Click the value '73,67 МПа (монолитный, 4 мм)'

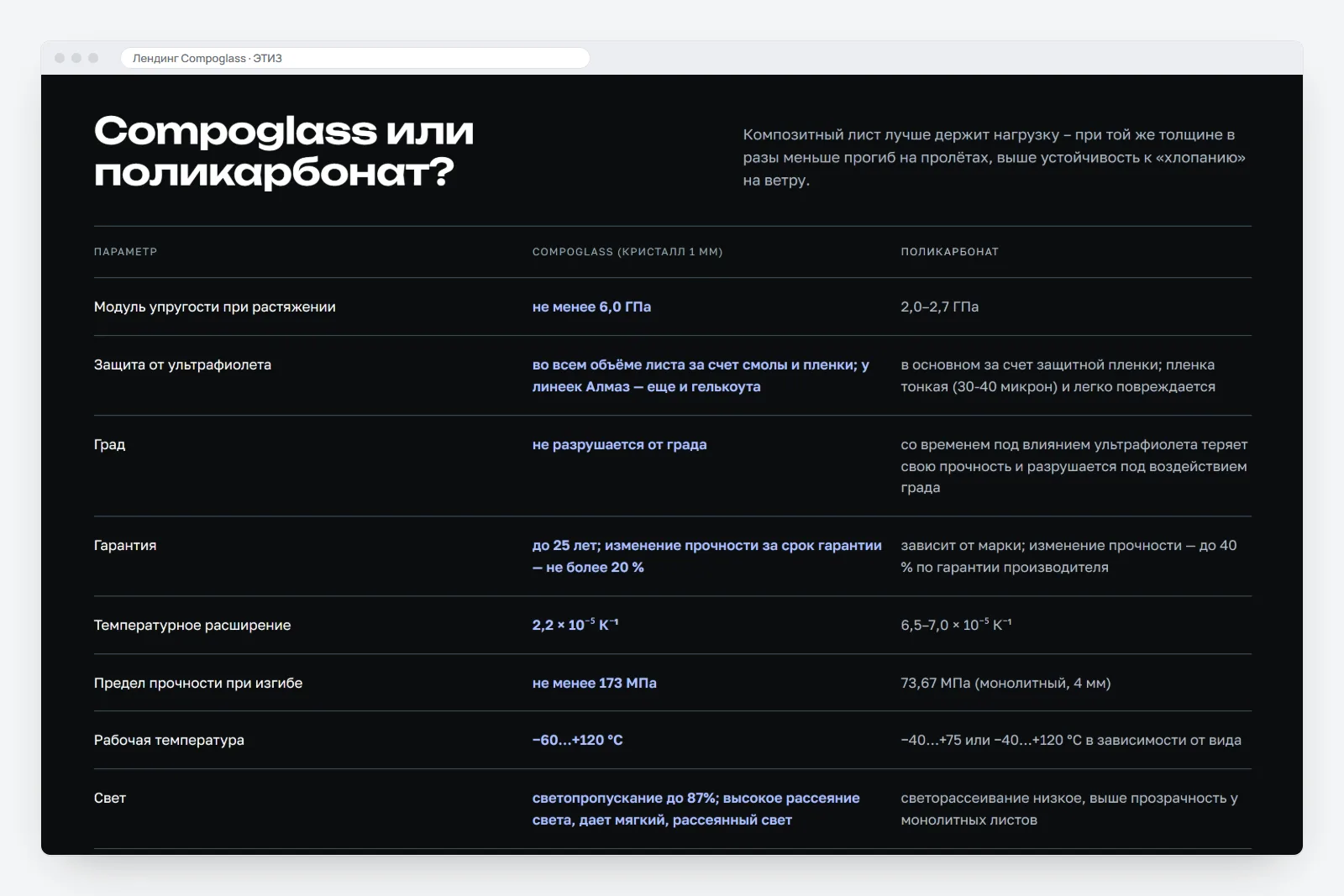[x=1005, y=683]
